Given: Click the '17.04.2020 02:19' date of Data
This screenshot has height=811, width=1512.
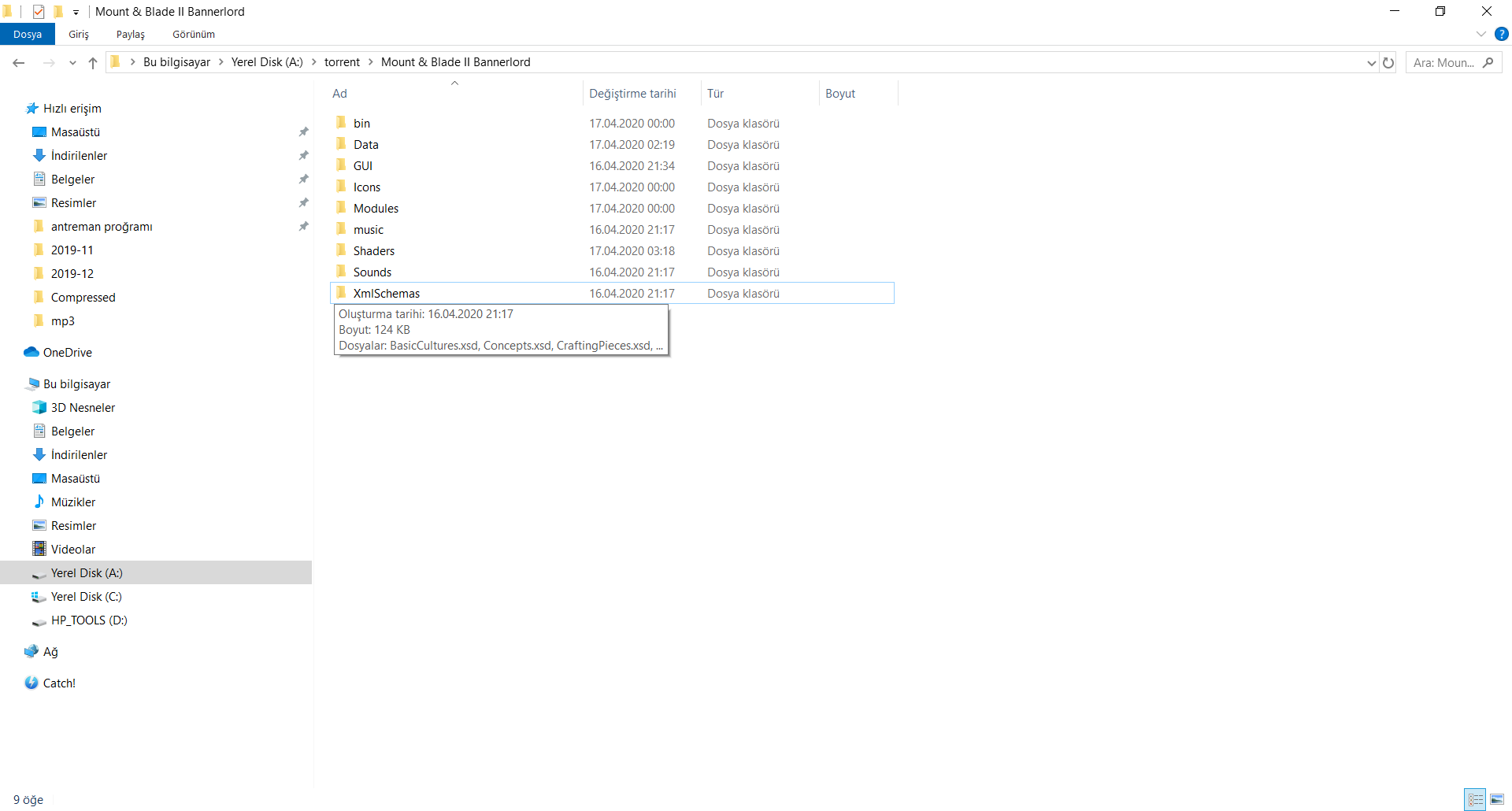Looking at the screenshot, I should [x=632, y=144].
